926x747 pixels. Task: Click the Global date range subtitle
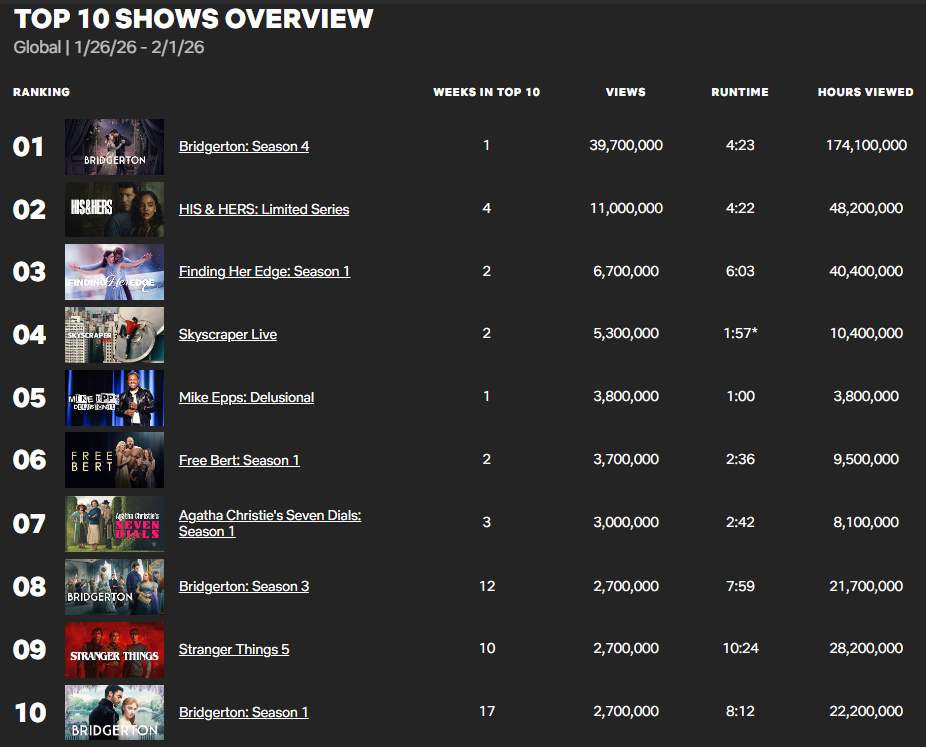(109, 47)
